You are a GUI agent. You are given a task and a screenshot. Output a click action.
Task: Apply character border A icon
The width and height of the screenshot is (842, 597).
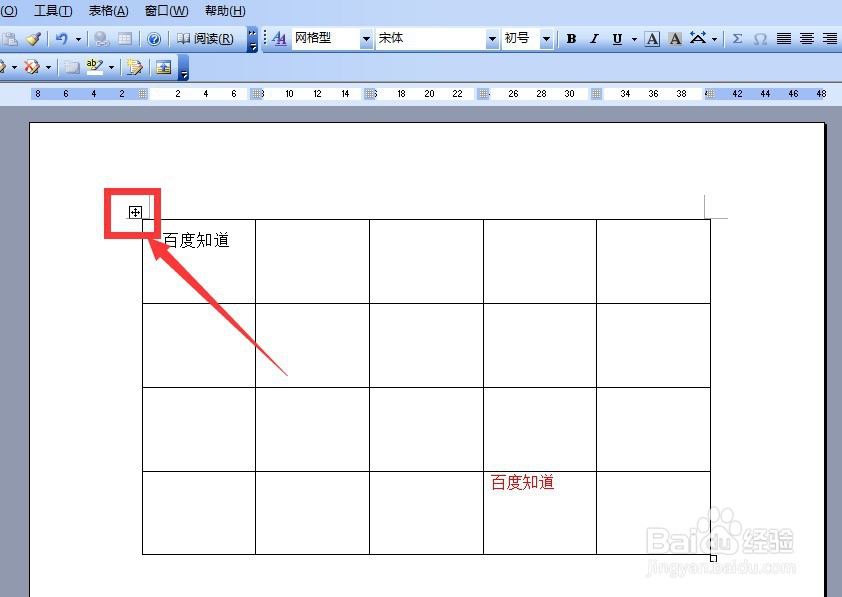[x=652, y=39]
